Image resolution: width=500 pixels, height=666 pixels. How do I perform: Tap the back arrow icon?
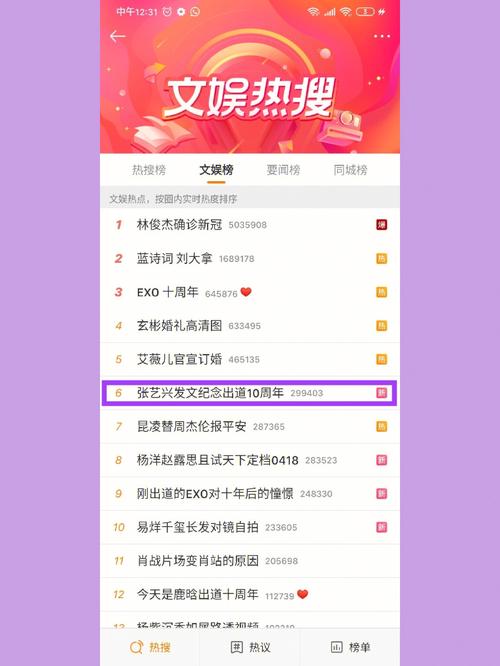117,37
